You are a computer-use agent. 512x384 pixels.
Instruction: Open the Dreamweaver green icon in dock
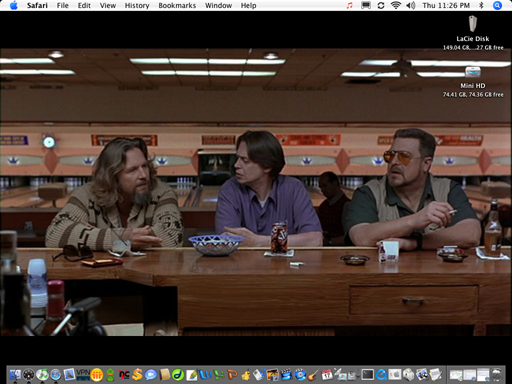[x=178, y=375]
